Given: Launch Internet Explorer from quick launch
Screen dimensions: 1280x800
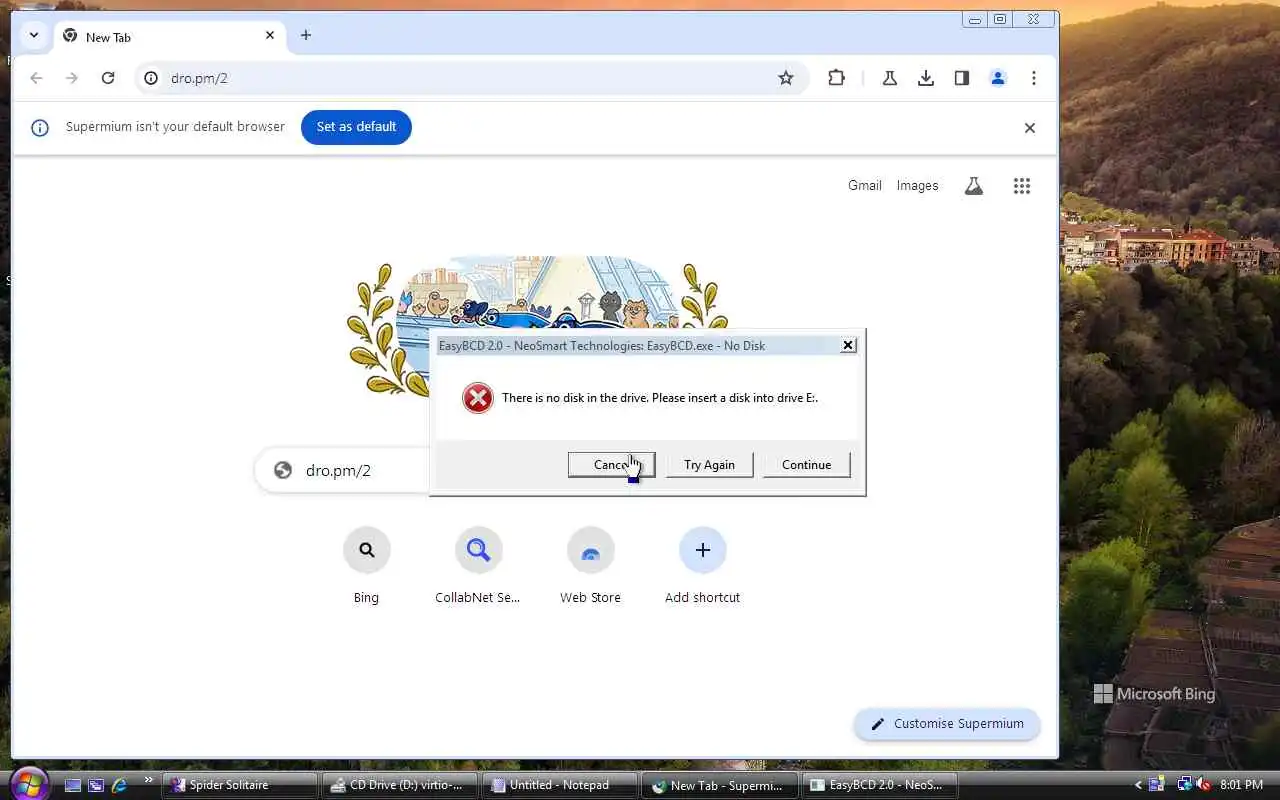Looking at the screenshot, I should coord(119,785).
